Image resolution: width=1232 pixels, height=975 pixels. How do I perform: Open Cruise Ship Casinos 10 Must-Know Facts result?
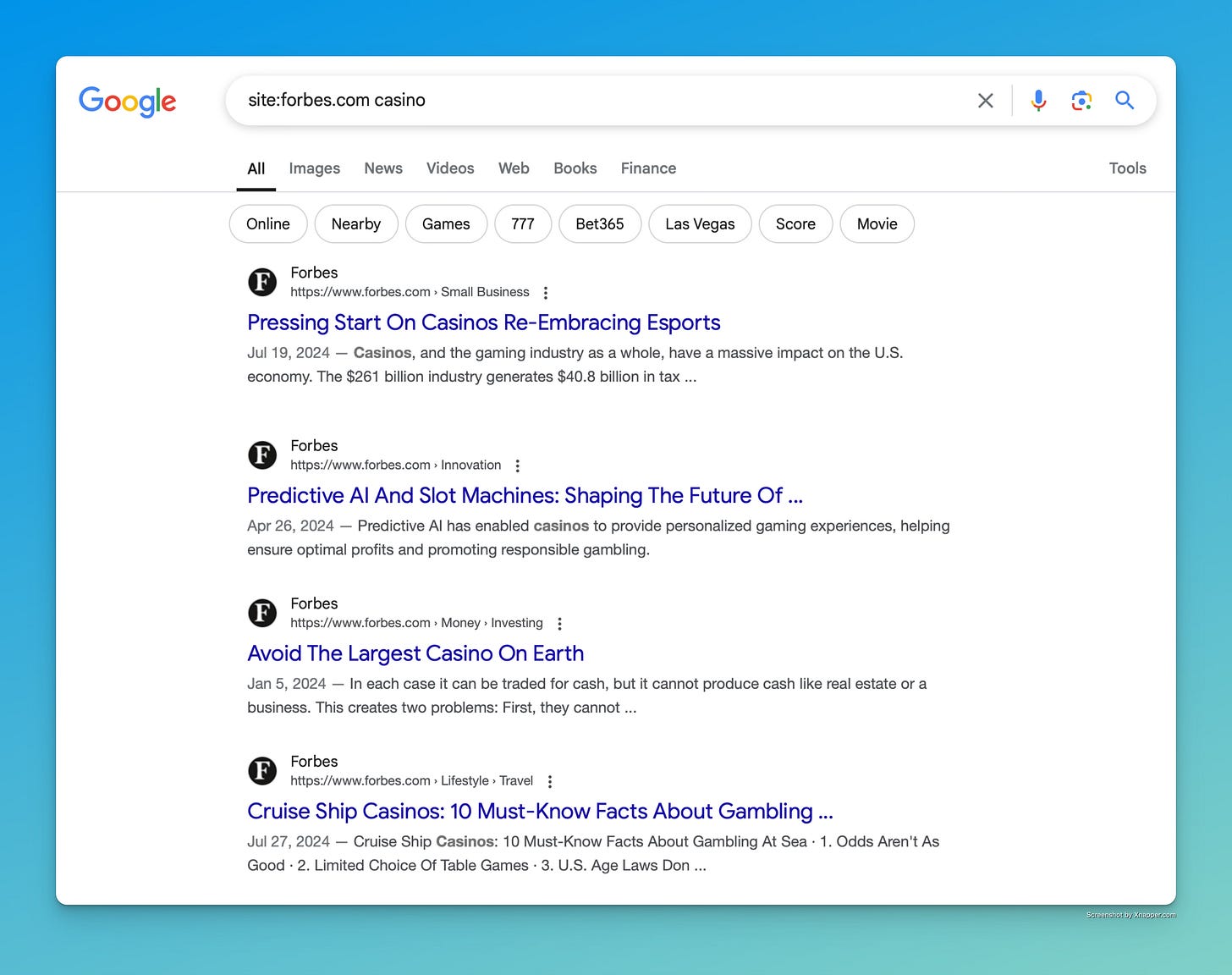[540, 811]
